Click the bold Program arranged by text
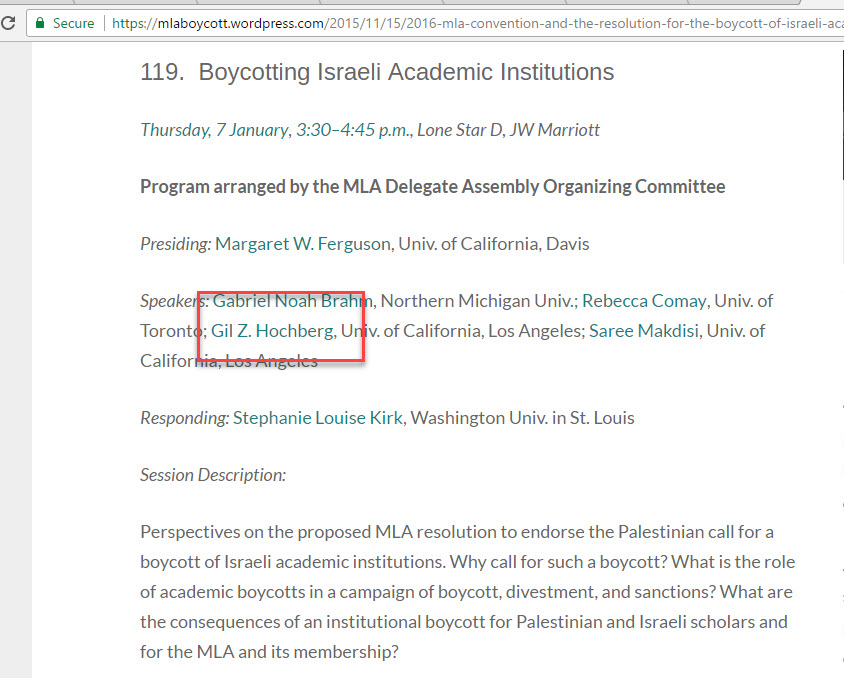844x678 pixels. click(x=432, y=187)
